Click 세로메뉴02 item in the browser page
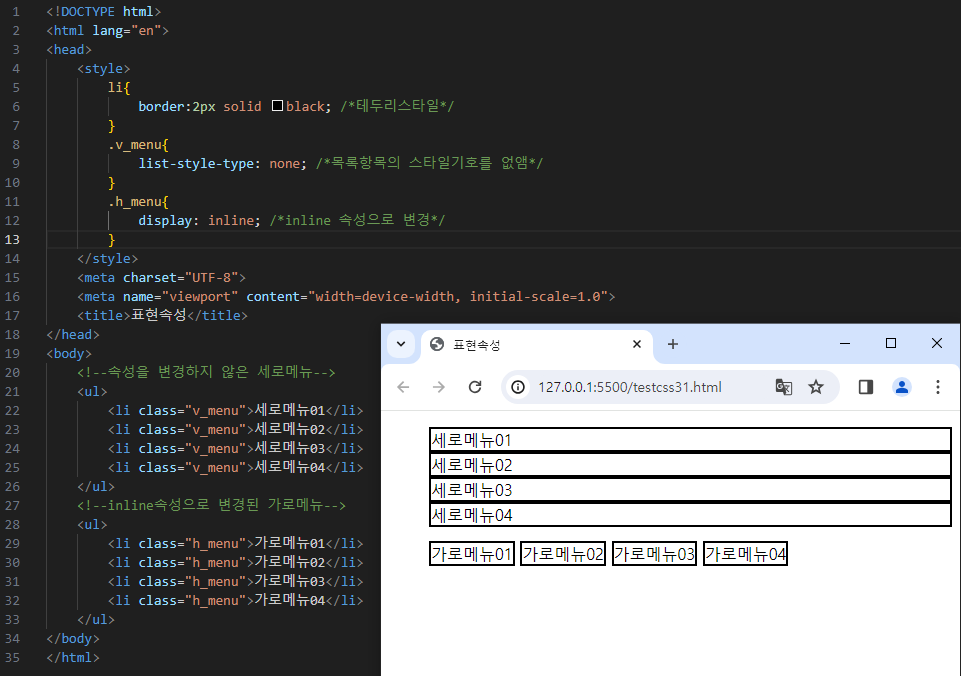 point(690,465)
